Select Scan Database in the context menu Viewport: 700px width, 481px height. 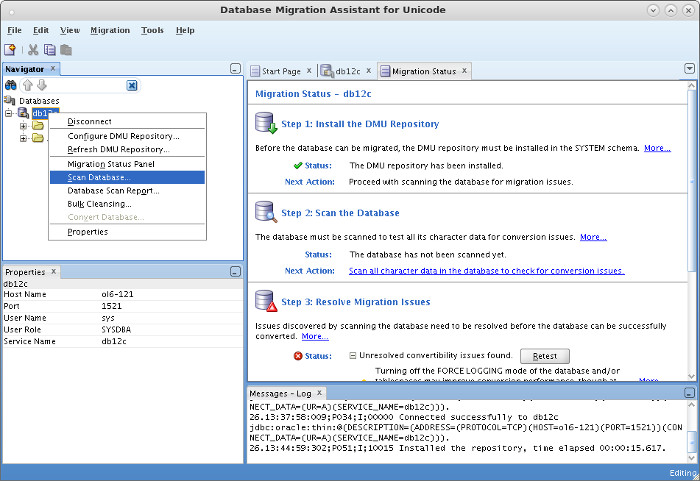pyautogui.click(x=127, y=177)
